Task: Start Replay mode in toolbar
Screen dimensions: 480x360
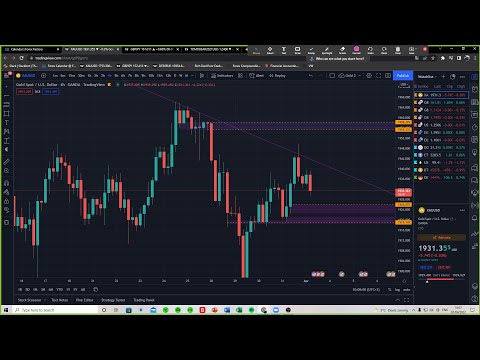Action: (277, 76)
